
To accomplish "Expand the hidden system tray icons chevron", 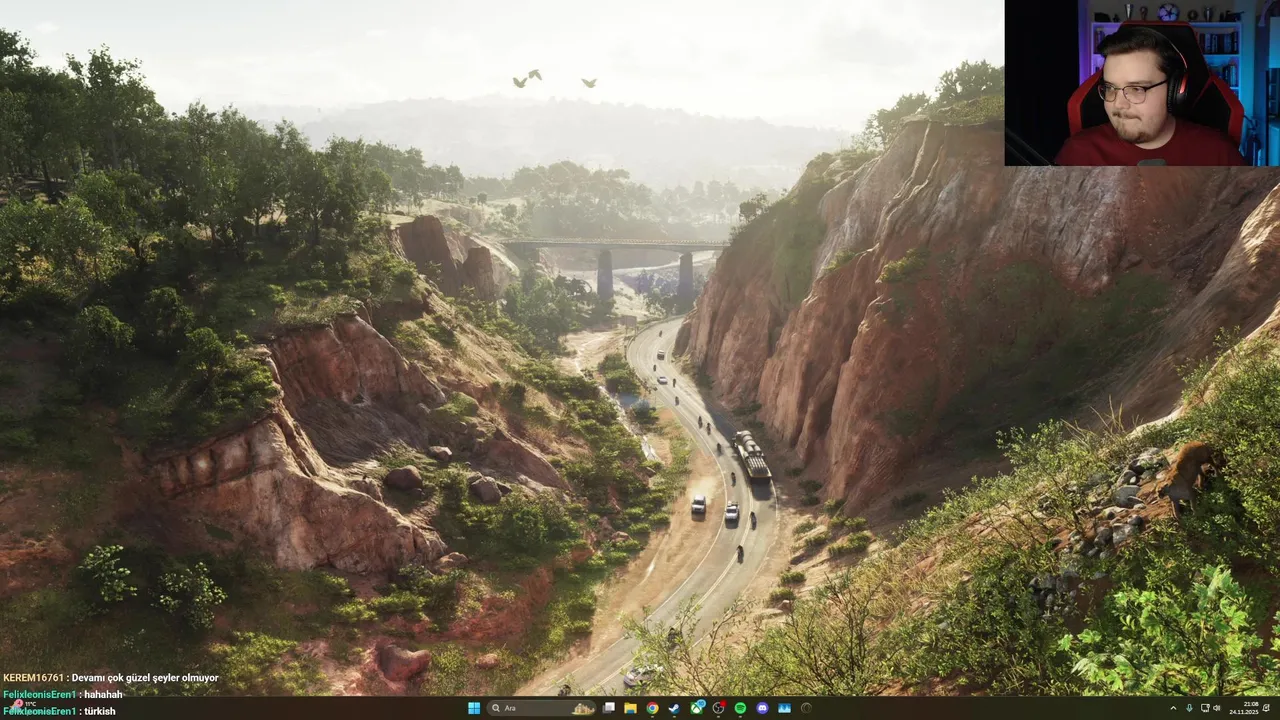I will (1174, 708).
